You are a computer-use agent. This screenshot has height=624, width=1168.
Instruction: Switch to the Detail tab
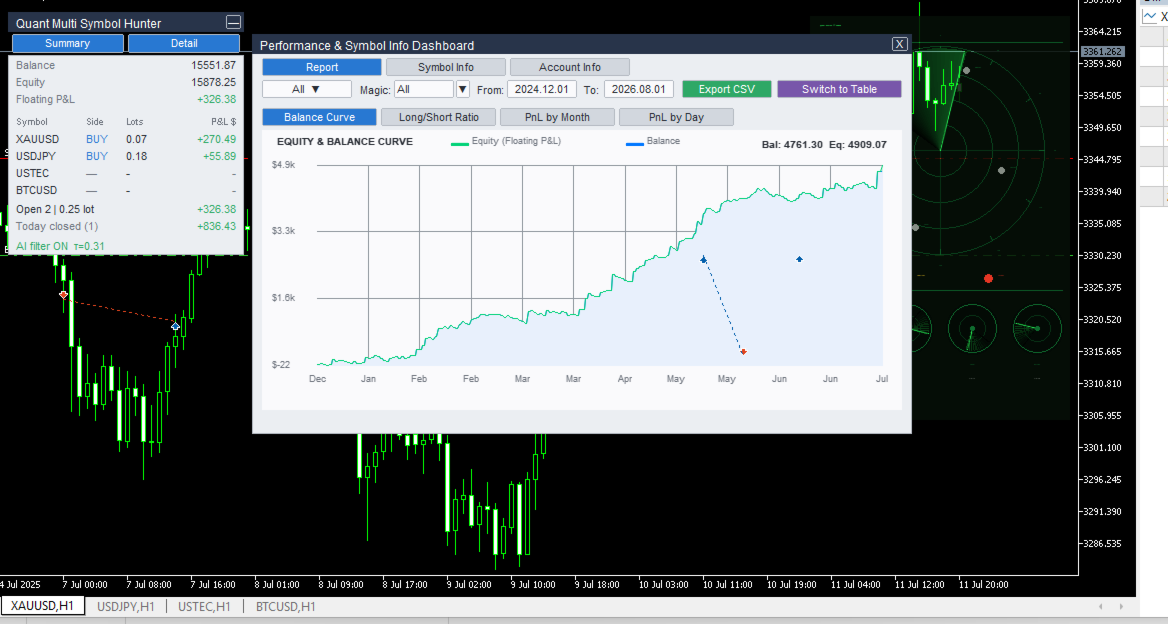tap(184, 43)
